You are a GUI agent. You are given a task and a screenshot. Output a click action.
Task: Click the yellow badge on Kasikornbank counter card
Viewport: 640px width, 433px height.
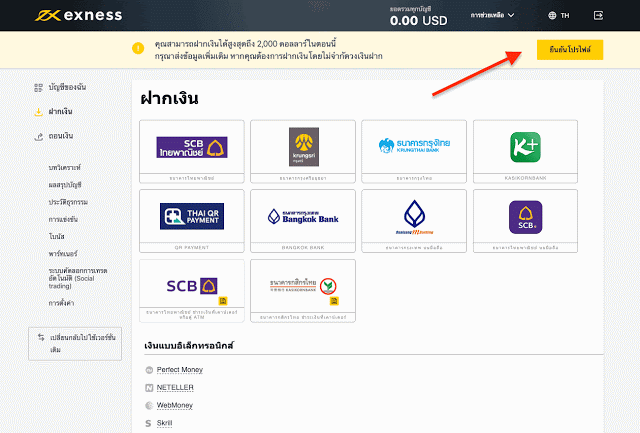(334, 301)
